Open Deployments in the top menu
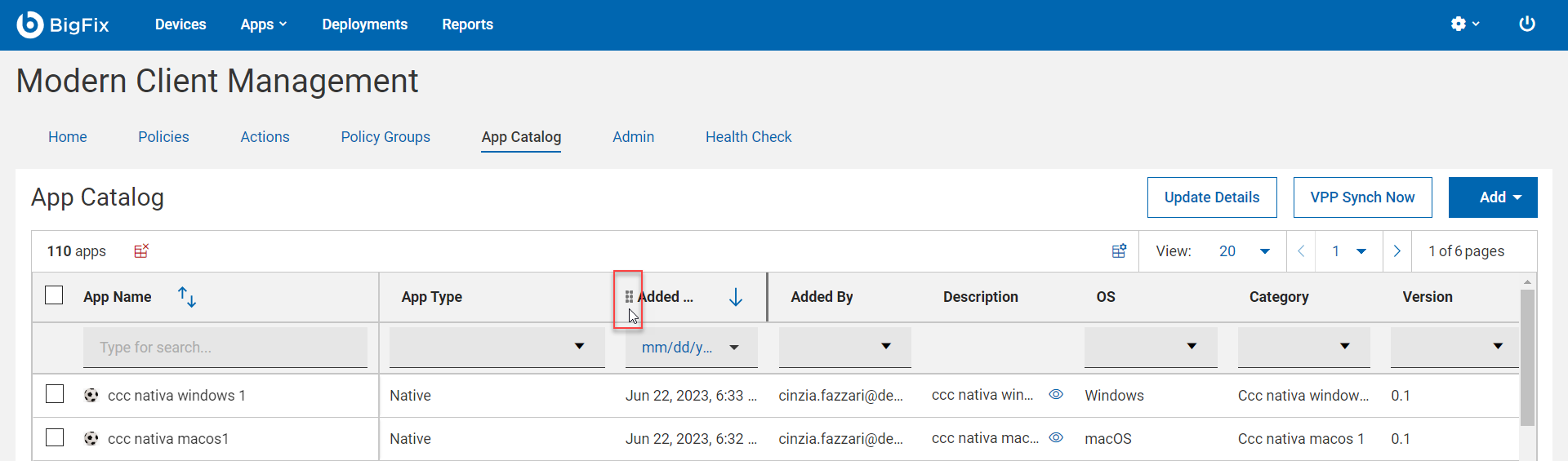 [365, 24]
